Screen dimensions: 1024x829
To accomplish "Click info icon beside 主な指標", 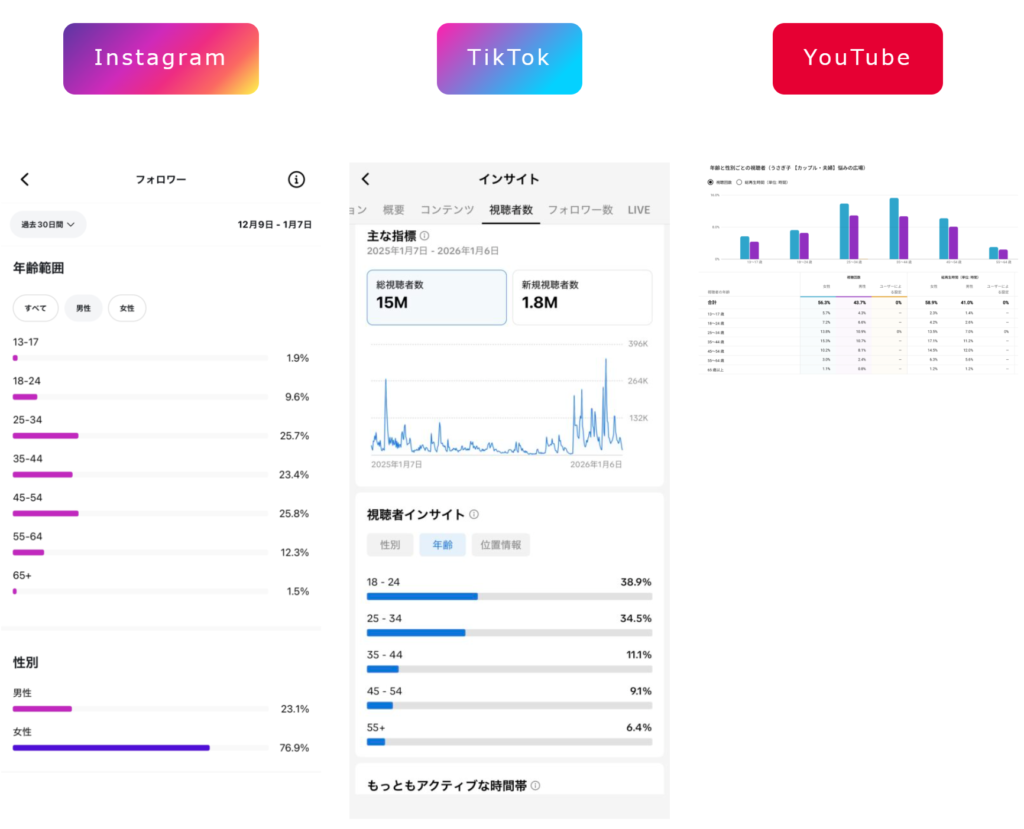I will tap(425, 236).
